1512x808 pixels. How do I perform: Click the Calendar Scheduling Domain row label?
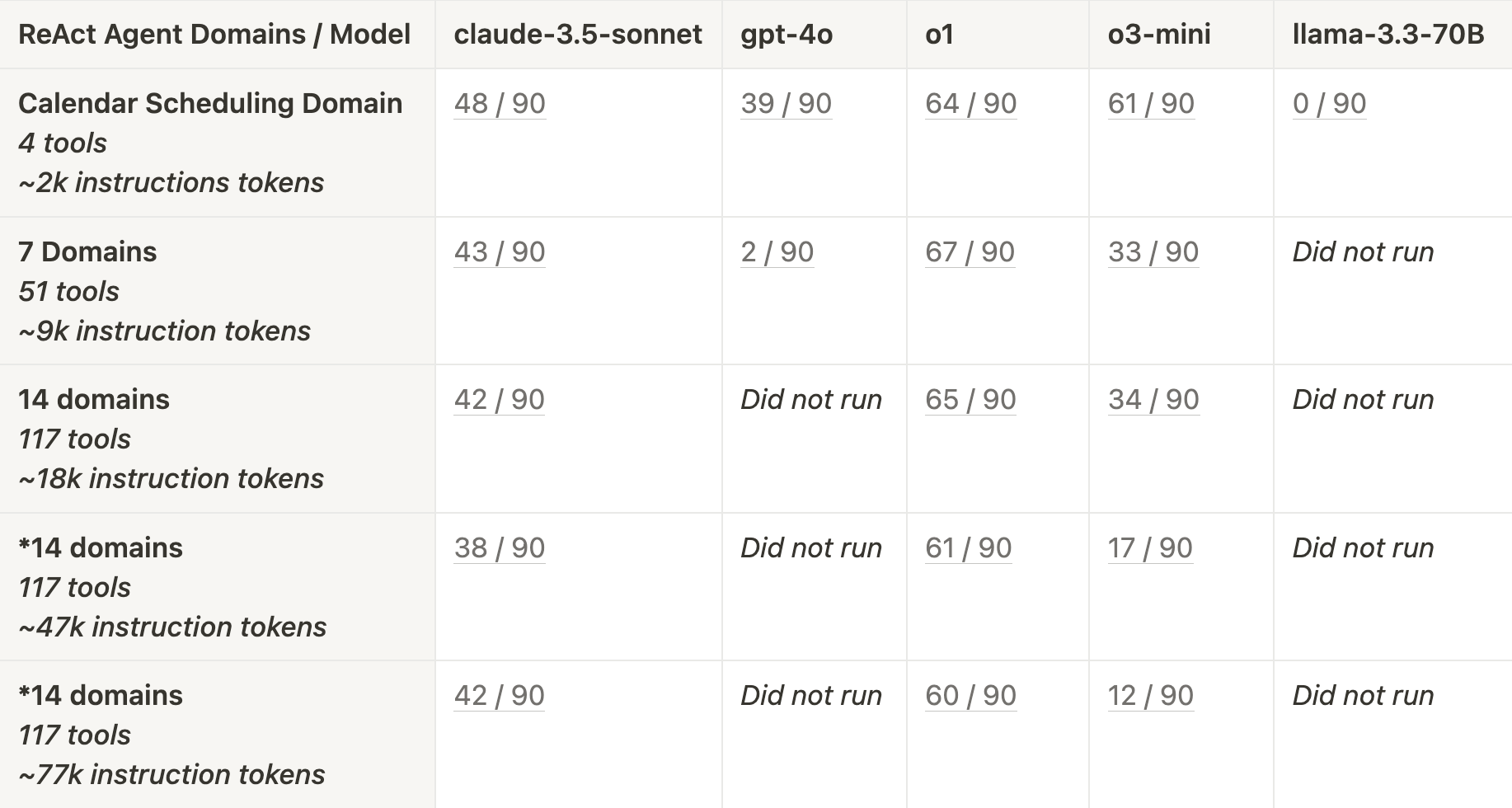click(210, 104)
